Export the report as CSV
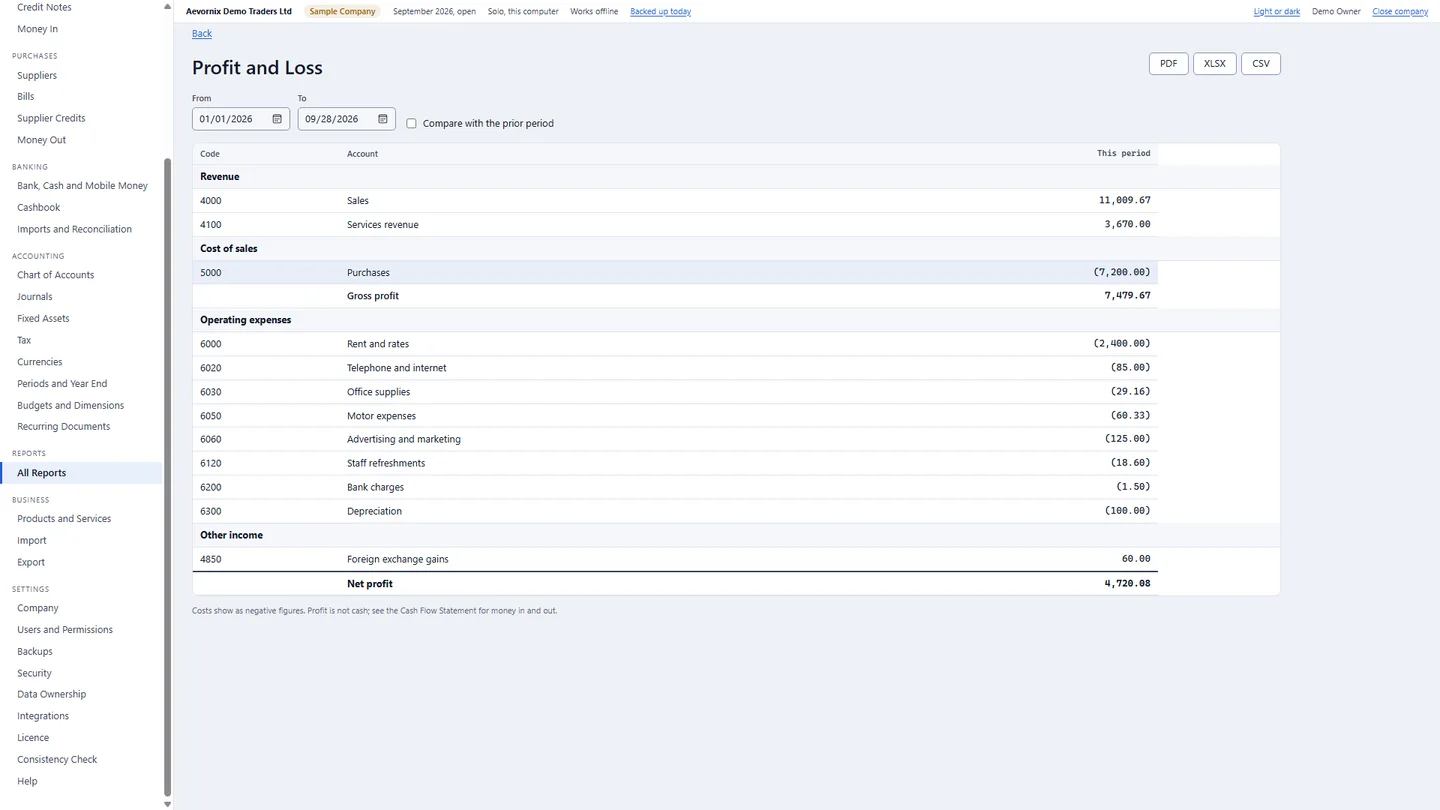 click(1261, 64)
